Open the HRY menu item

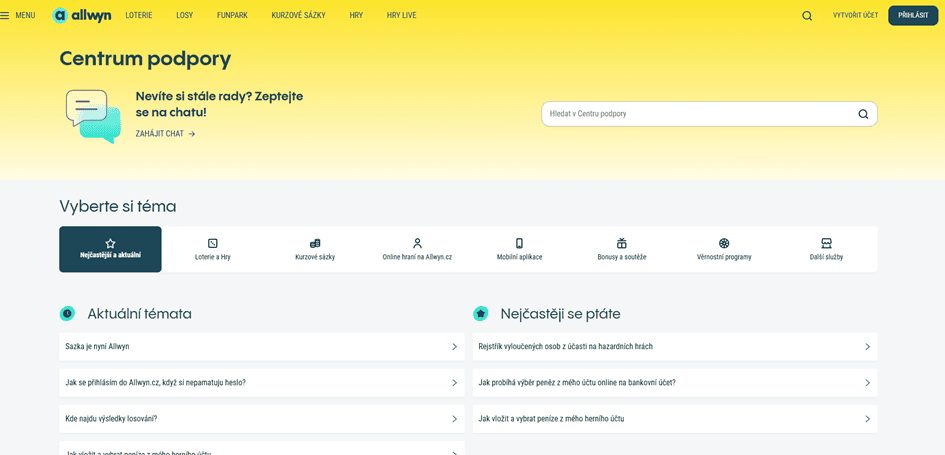356,16
